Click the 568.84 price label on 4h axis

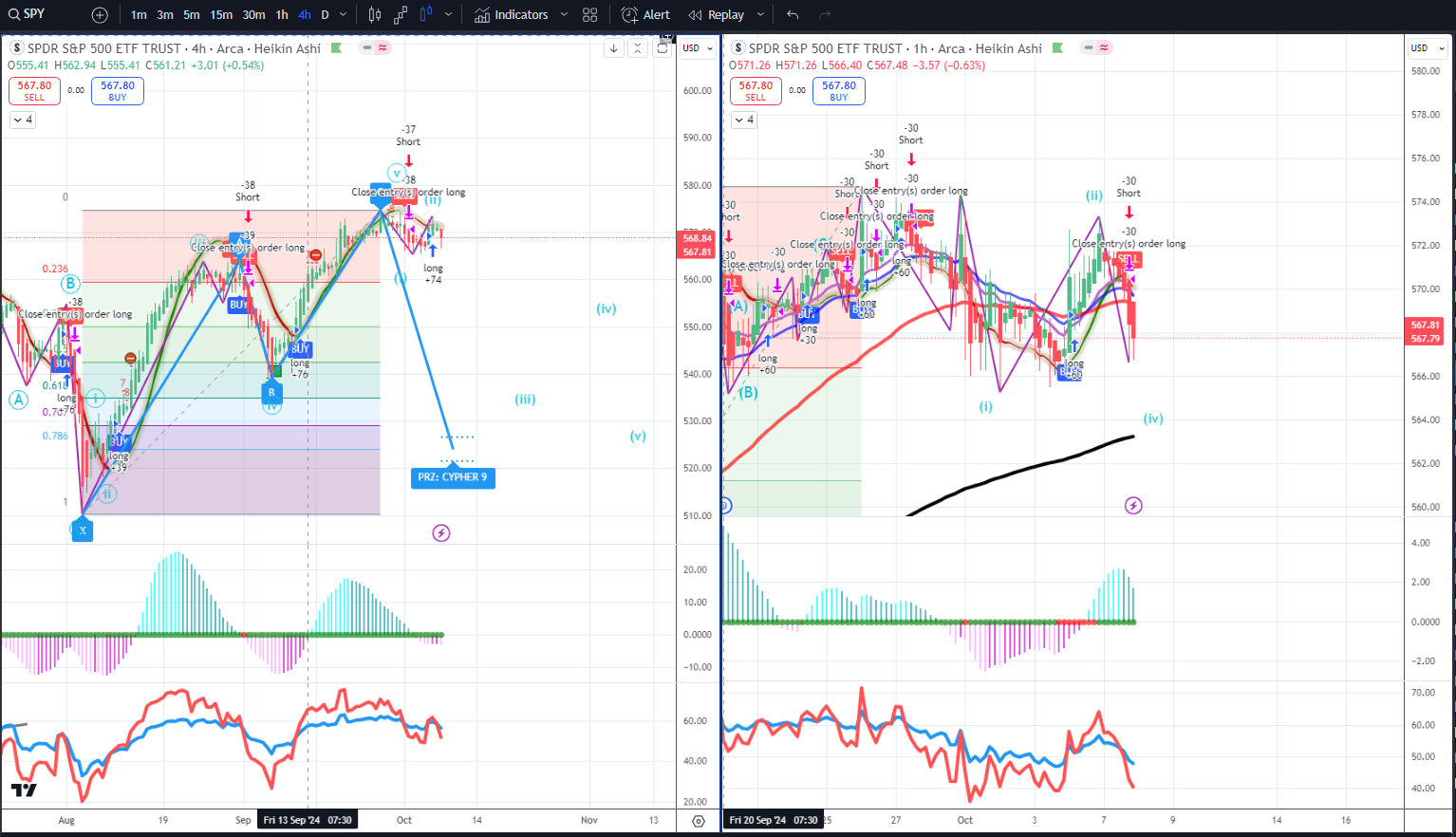pyautogui.click(x=698, y=239)
